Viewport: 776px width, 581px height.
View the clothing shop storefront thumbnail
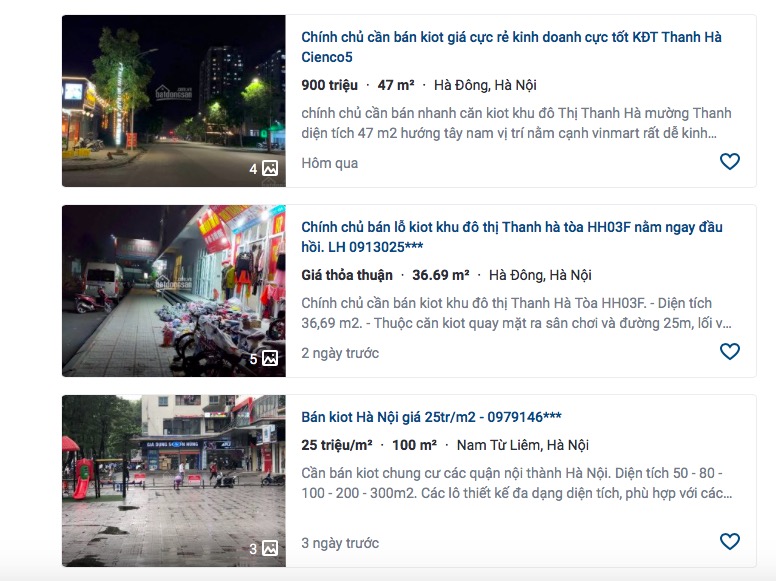point(174,291)
